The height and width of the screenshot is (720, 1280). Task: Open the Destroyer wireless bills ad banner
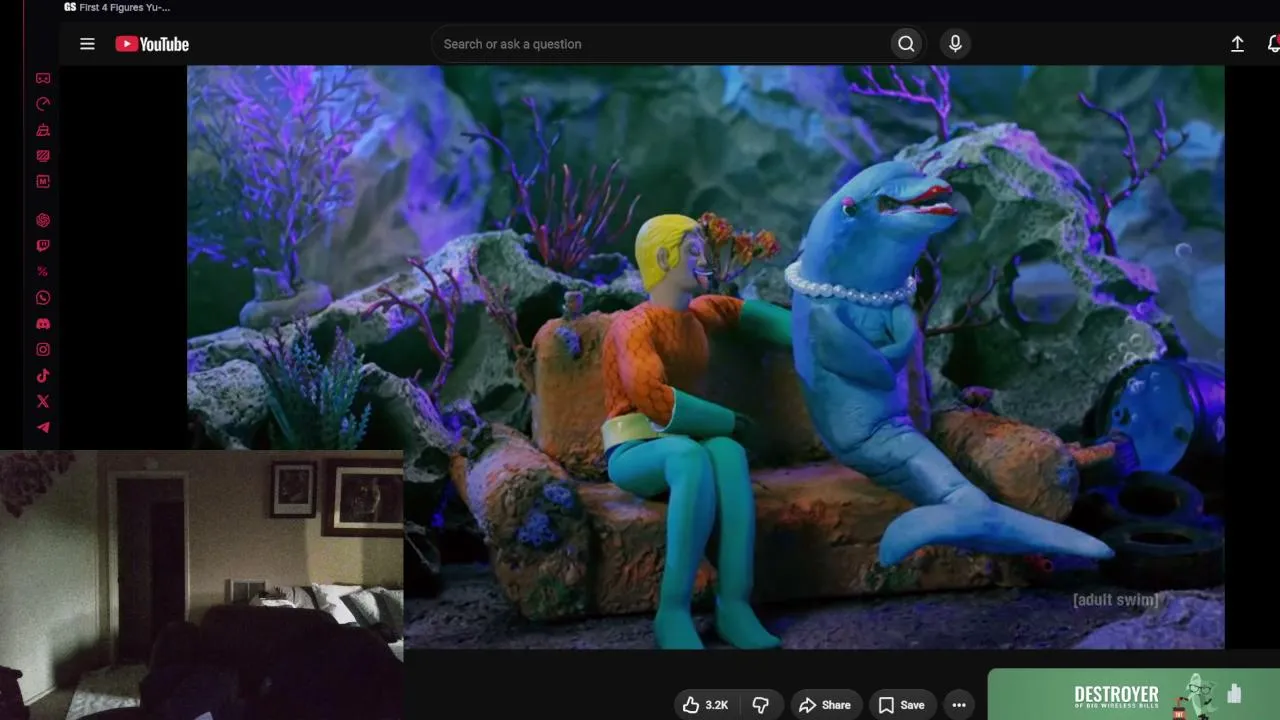tap(1134, 695)
